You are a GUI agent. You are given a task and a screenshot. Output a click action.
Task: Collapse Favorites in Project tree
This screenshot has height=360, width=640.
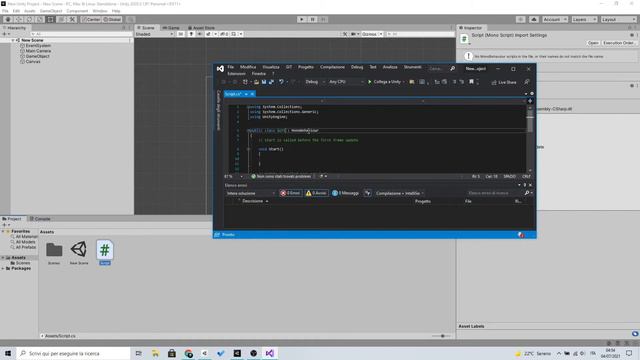click(x=3, y=231)
